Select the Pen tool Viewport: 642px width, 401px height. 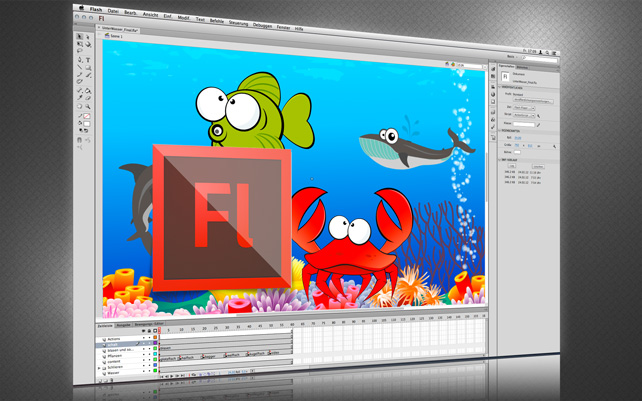point(80,59)
